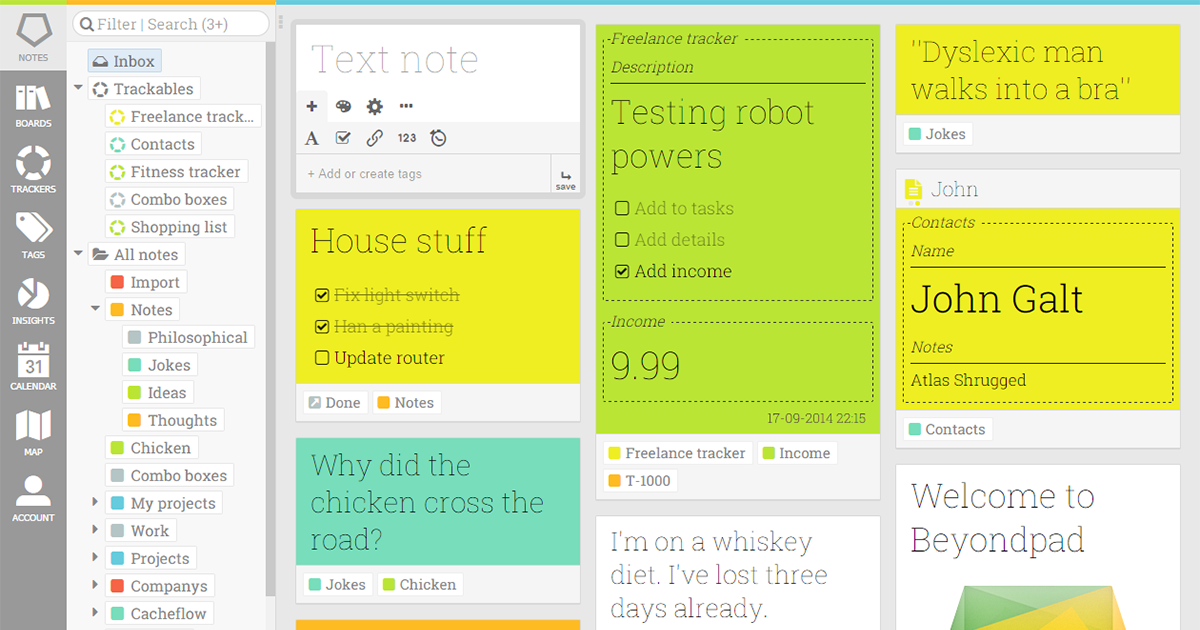This screenshot has height=630, width=1200.
Task: Open the note settings gear
Action: [x=374, y=106]
